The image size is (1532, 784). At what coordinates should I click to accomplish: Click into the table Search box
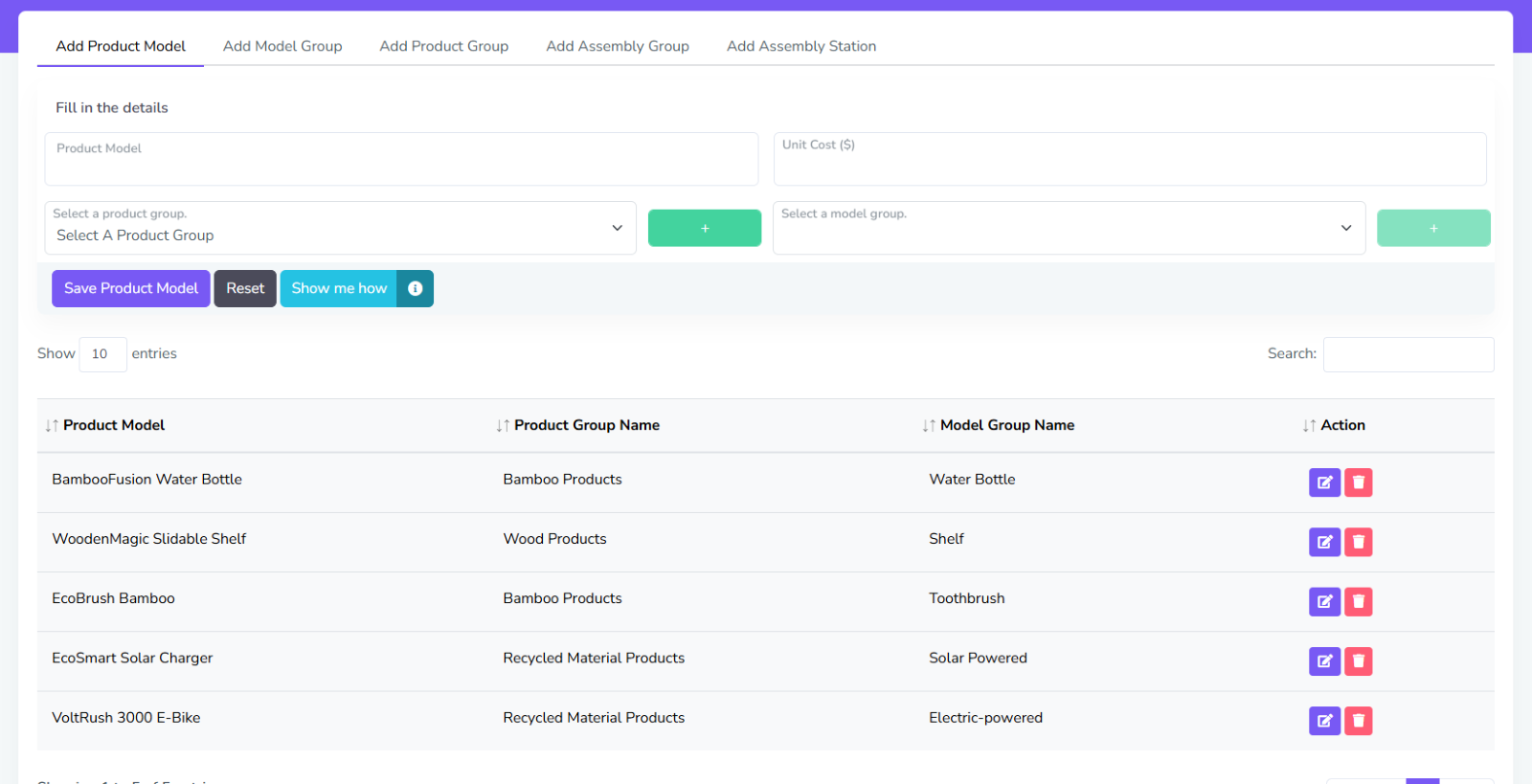coord(1408,354)
